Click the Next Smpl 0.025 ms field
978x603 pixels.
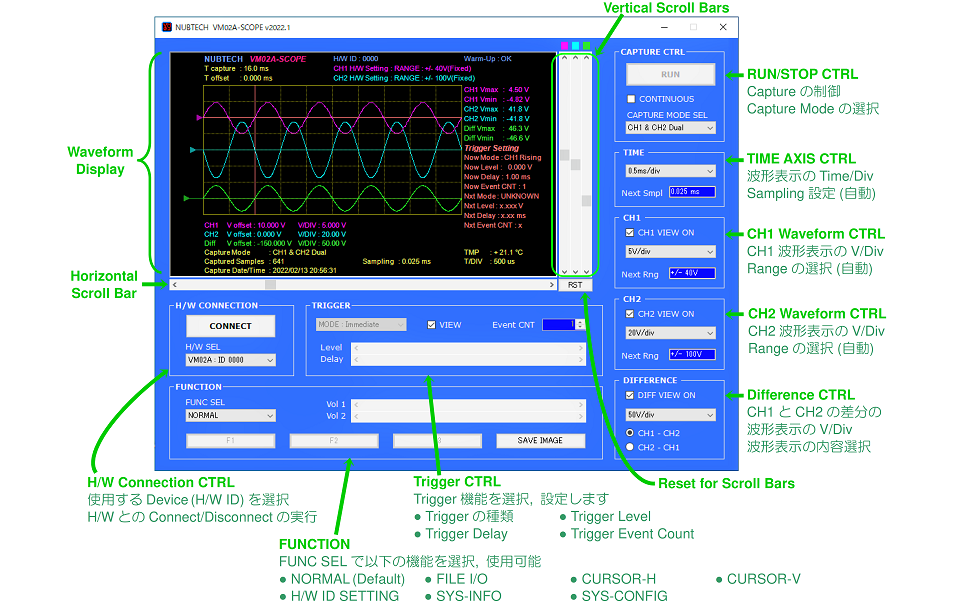[692, 192]
